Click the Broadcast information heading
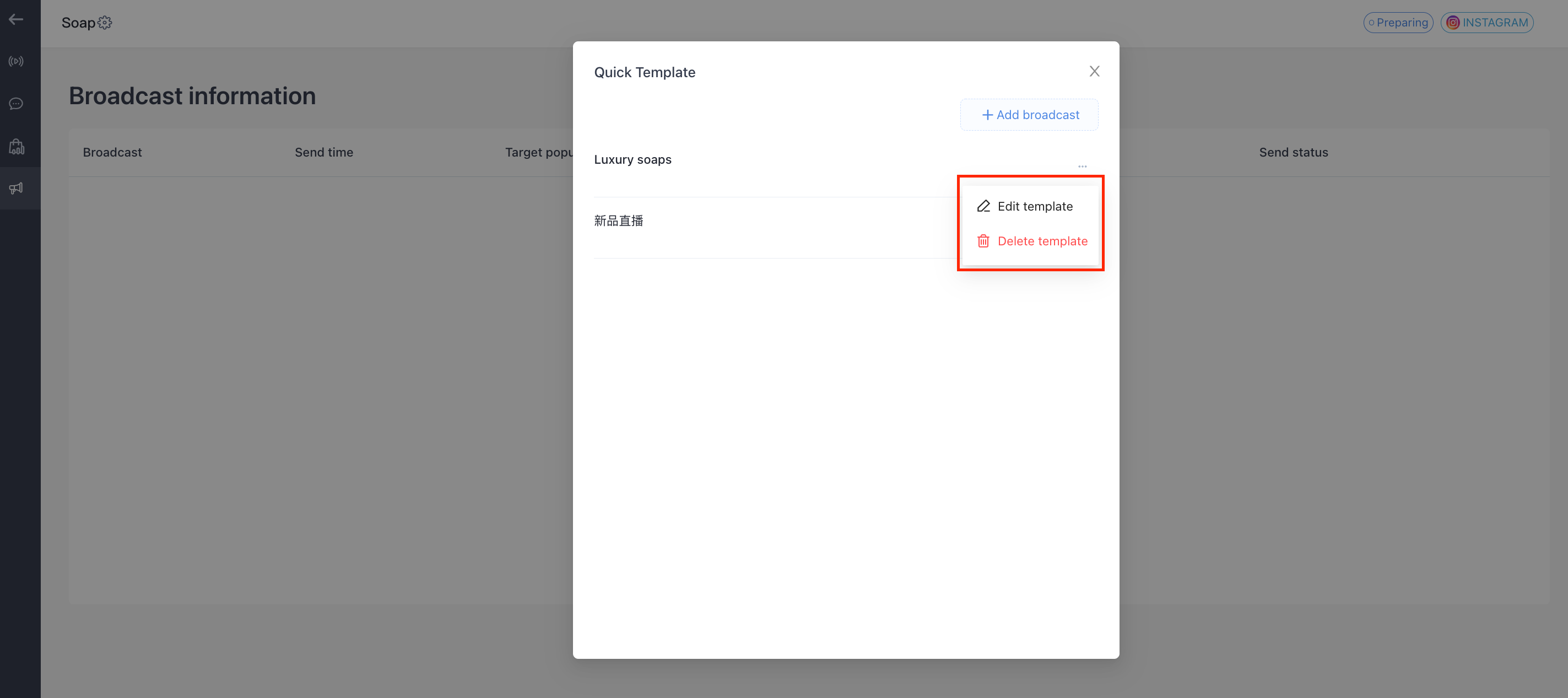The height and width of the screenshot is (698, 1568). [x=192, y=96]
